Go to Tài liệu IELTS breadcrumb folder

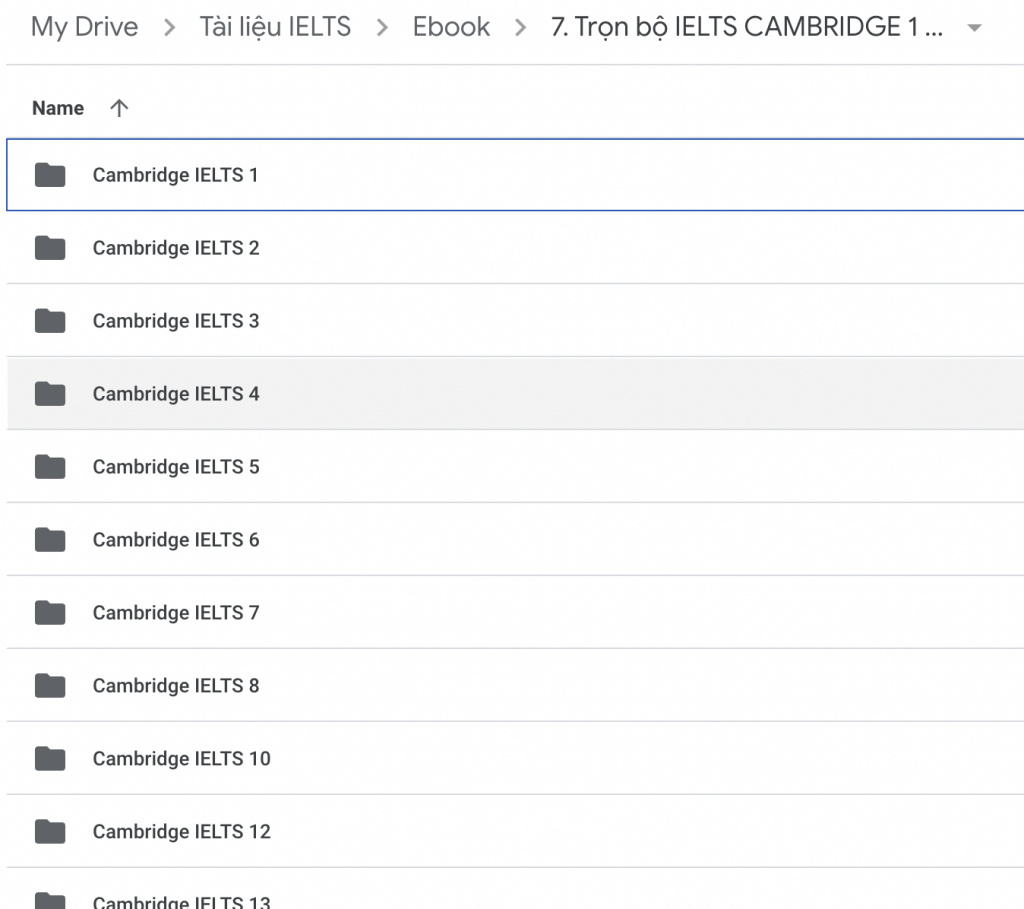tap(275, 27)
